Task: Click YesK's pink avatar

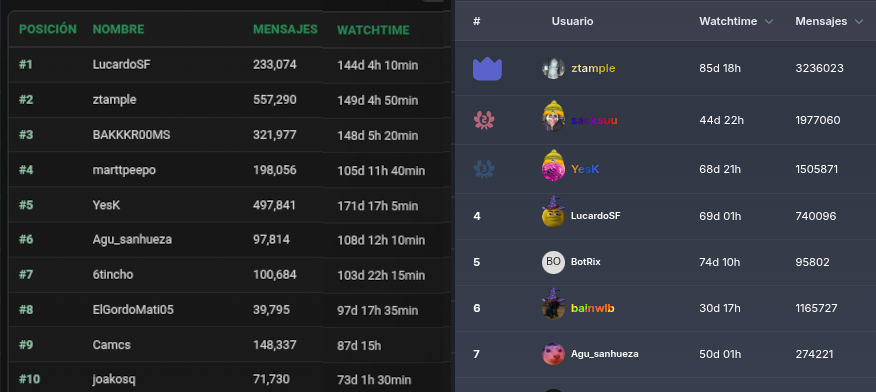Action: pos(553,165)
